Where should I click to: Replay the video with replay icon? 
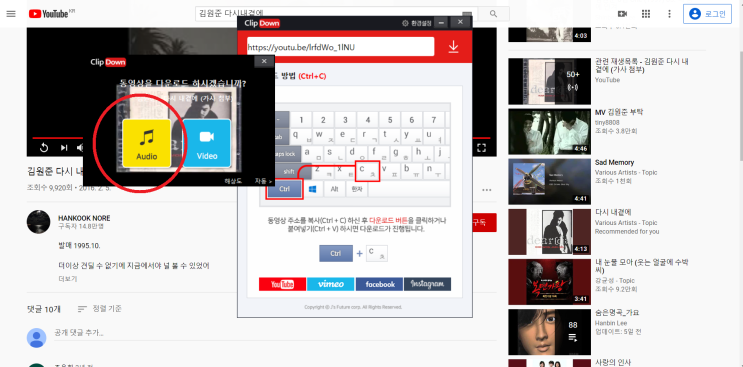point(44,148)
